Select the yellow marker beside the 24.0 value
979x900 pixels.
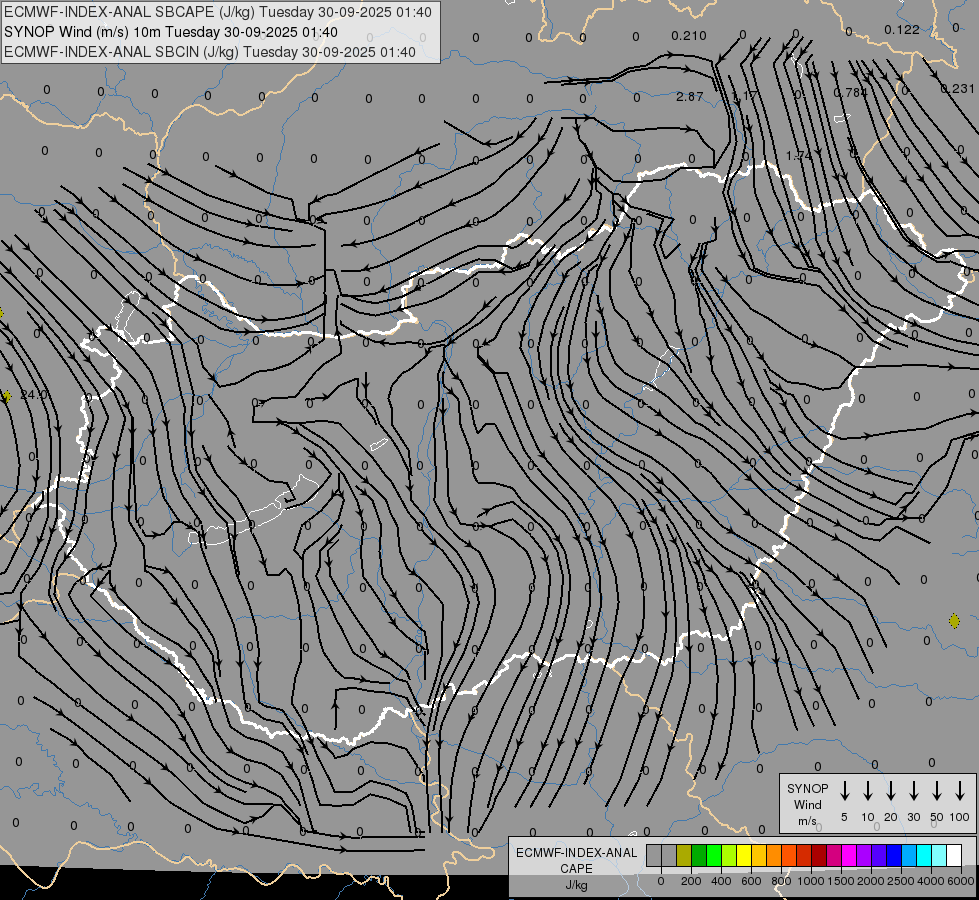pyautogui.click(x=7, y=396)
